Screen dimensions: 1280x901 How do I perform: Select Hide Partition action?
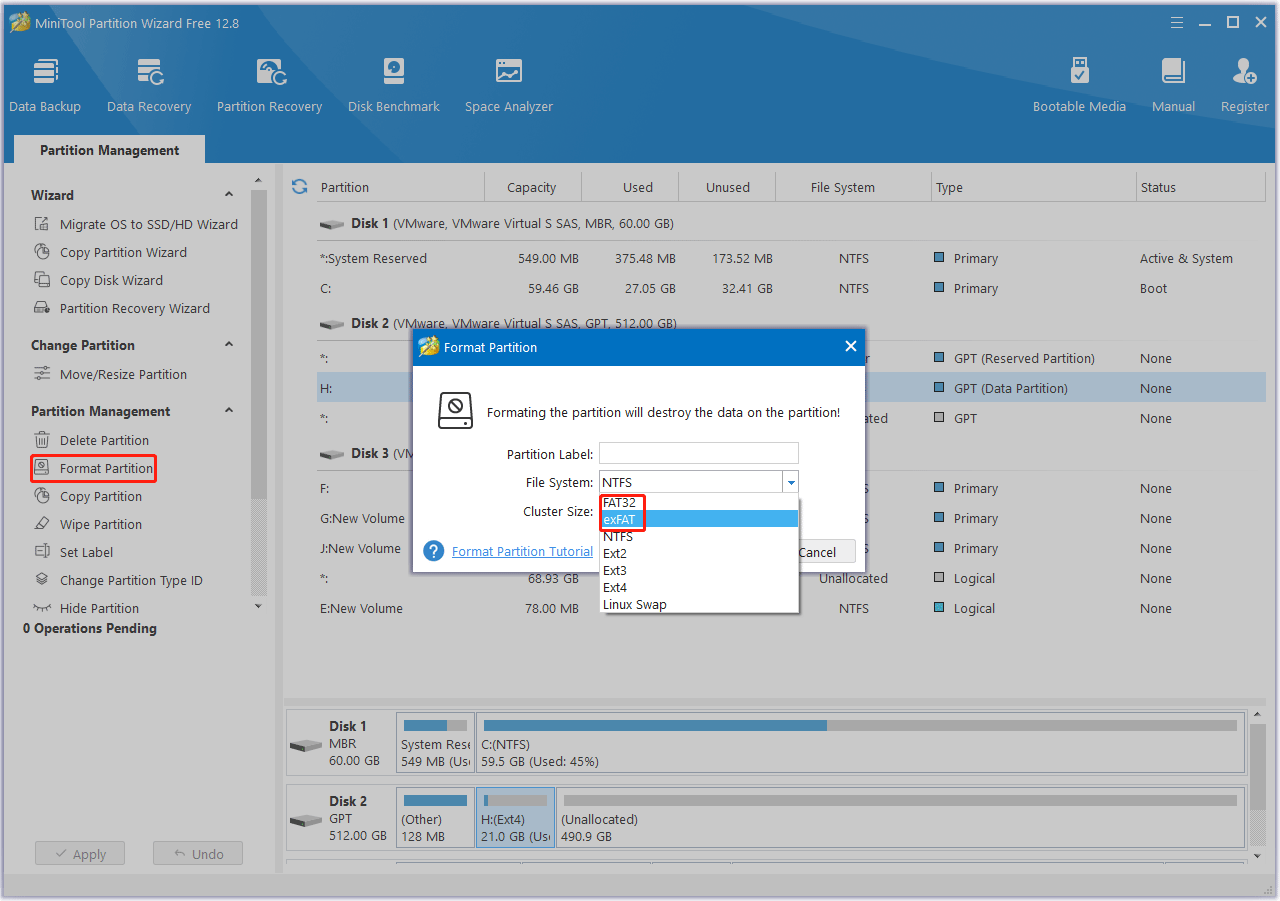(x=86, y=608)
